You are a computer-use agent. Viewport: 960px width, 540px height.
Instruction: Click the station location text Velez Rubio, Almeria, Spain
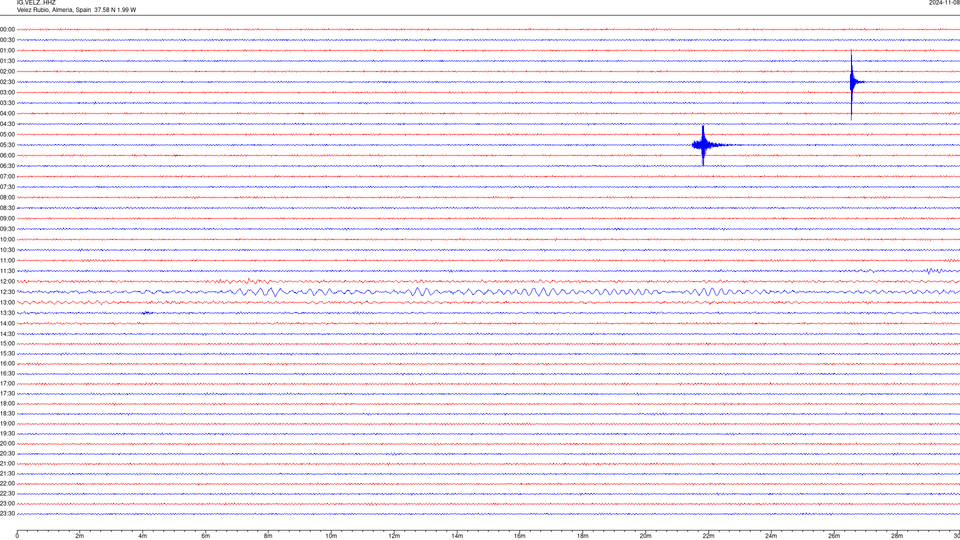click(54, 10)
